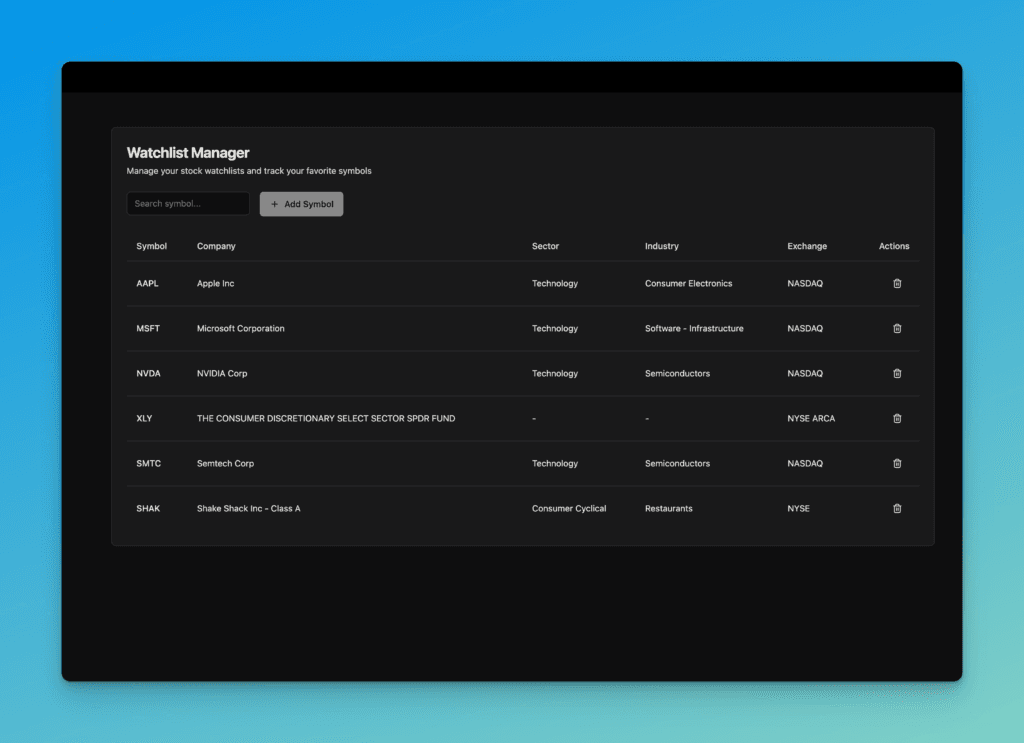Viewport: 1024px width, 743px height.
Task: Click the Exchange column header
Action: point(807,246)
